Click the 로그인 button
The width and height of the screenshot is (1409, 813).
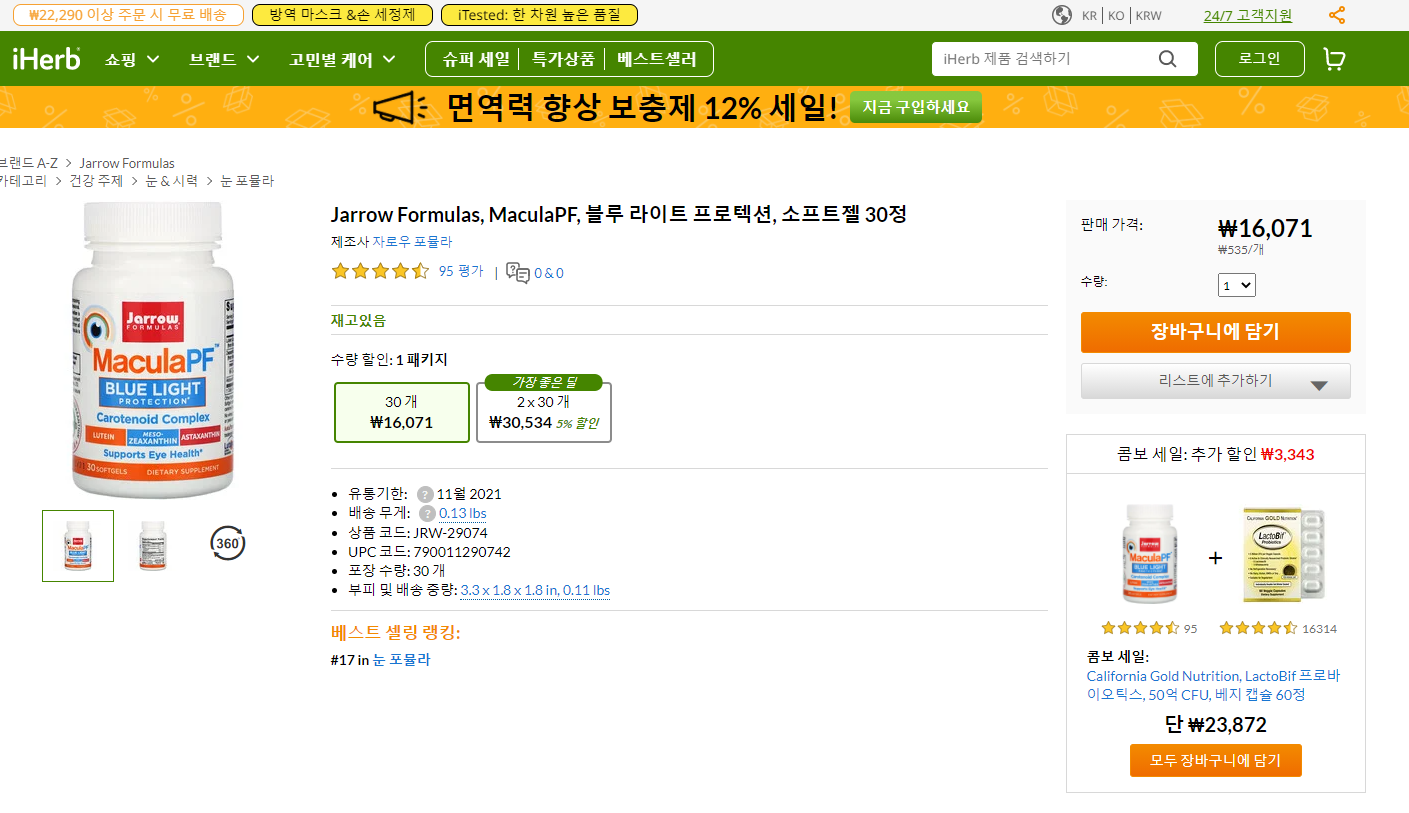click(x=1259, y=59)
